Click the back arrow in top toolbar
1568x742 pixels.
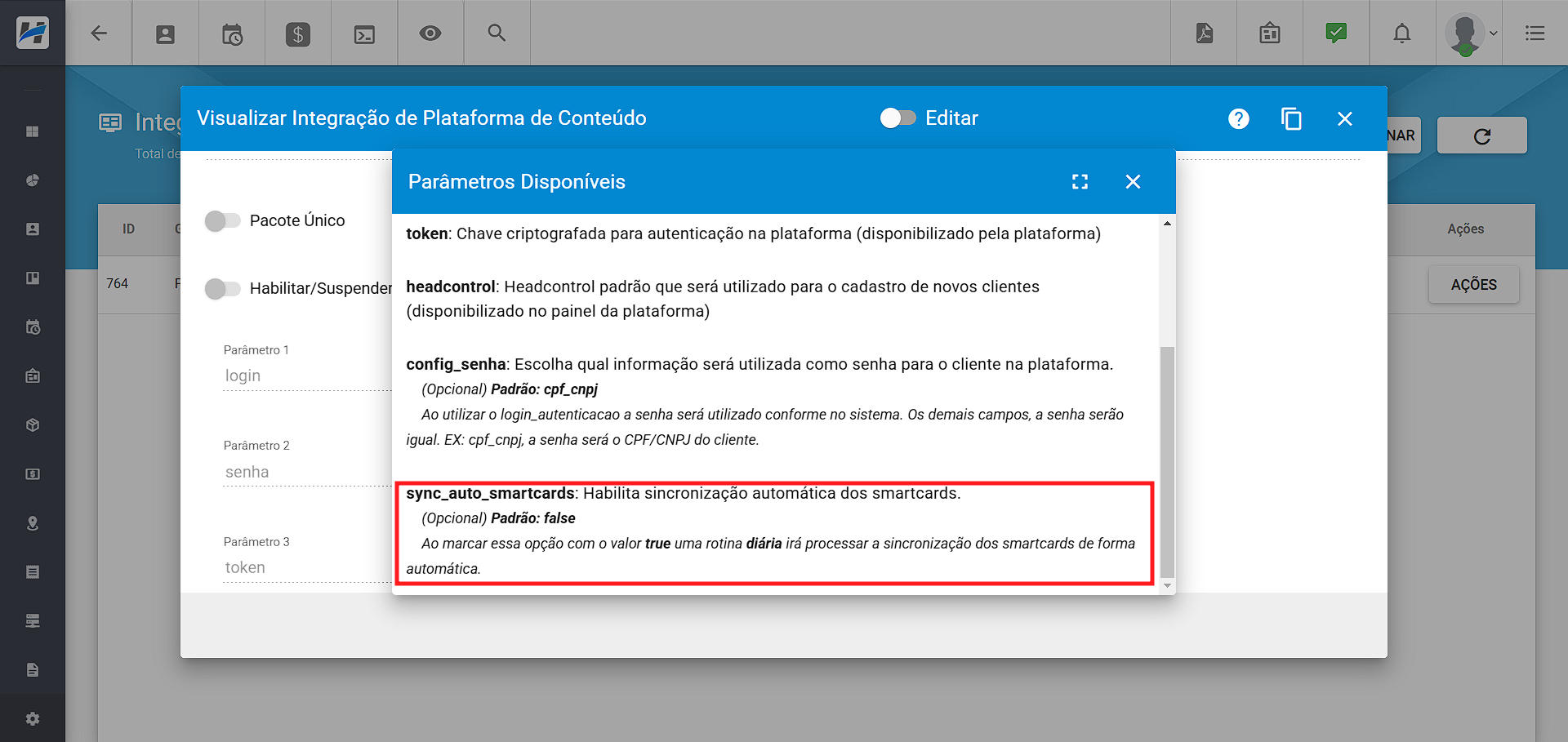click(x=99, y=33)
